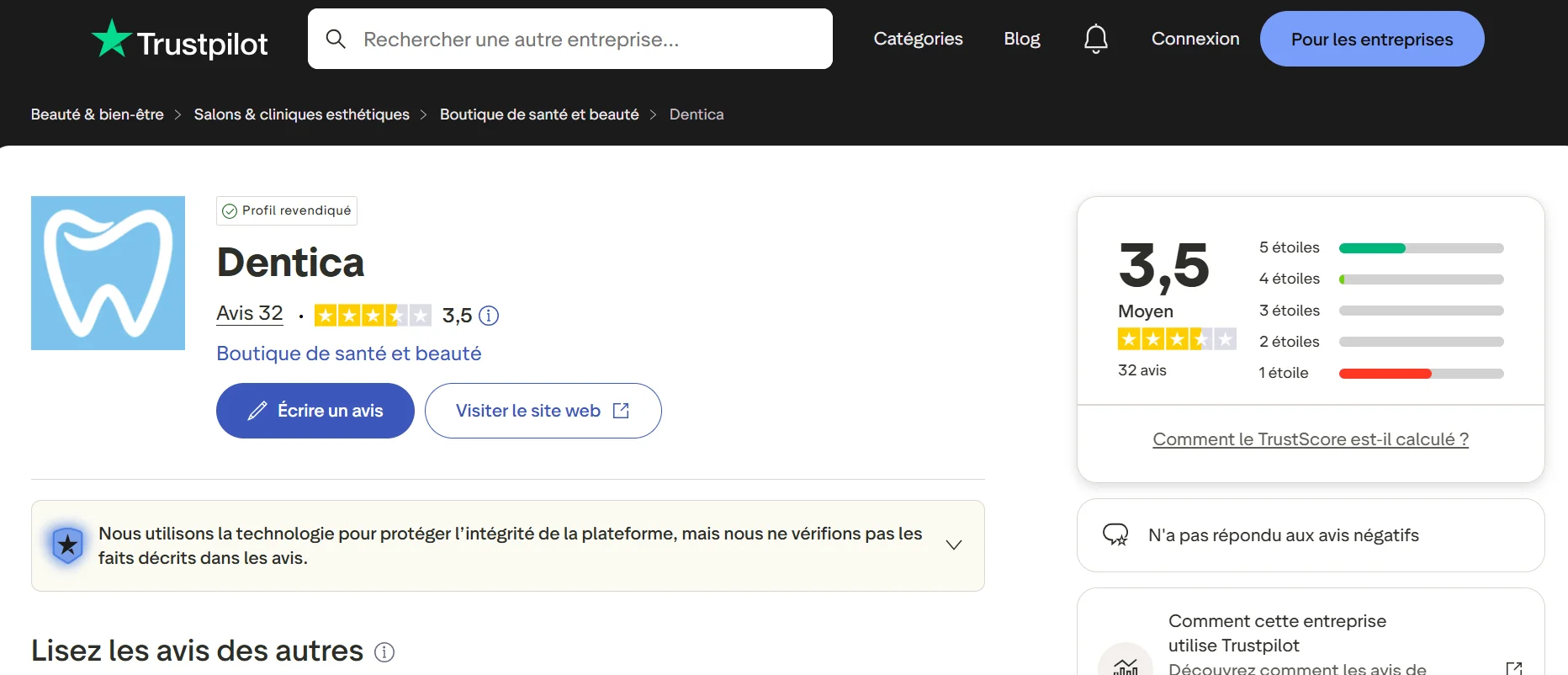Open the blue Boutique de santé et beauté category link
The height and width of the screenshot is (675, 1568).
coord(349,353)
